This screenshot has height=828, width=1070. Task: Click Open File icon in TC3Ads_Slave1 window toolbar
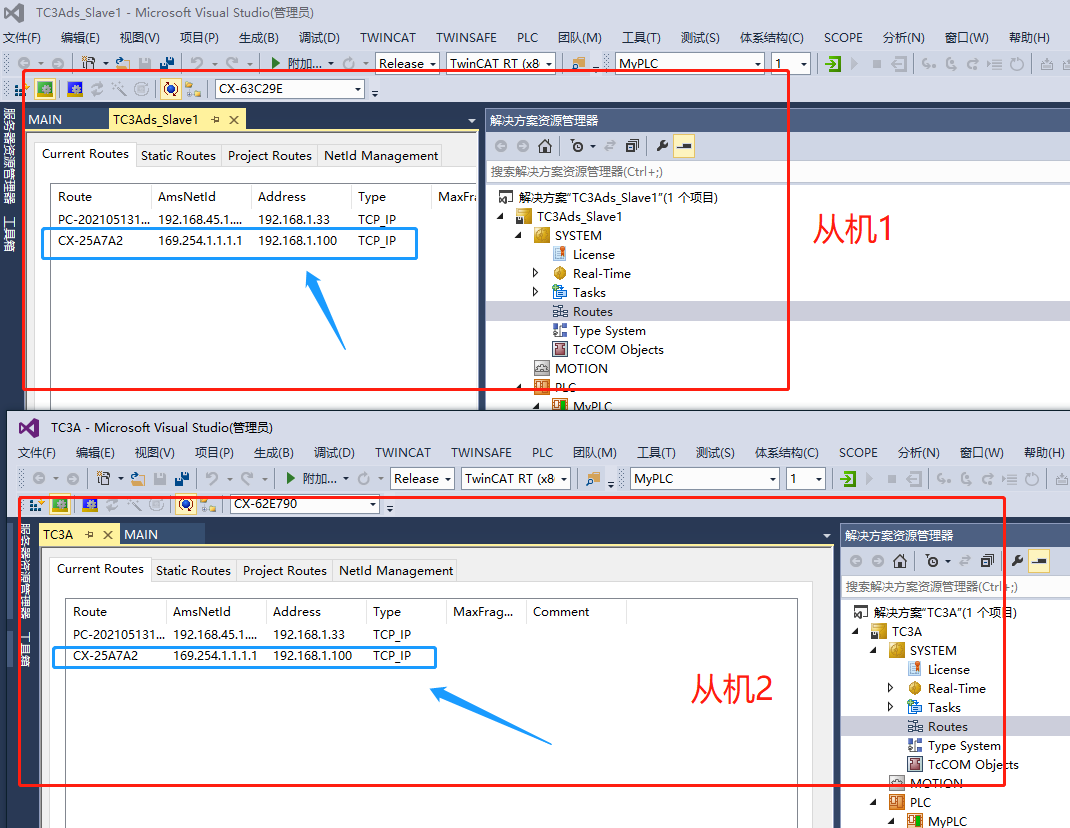[123, 63]
